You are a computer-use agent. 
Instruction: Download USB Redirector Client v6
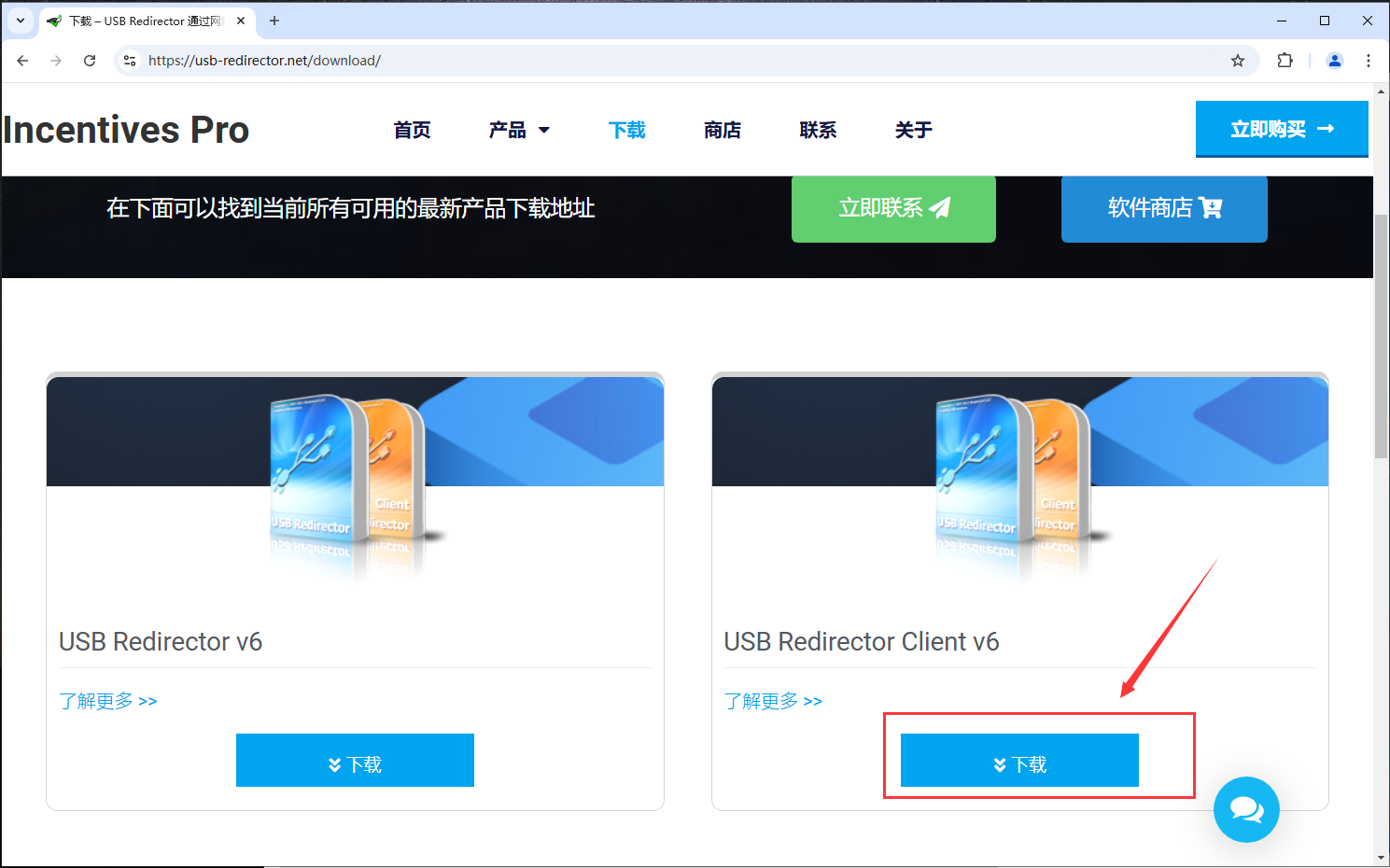click(1018, 760)
